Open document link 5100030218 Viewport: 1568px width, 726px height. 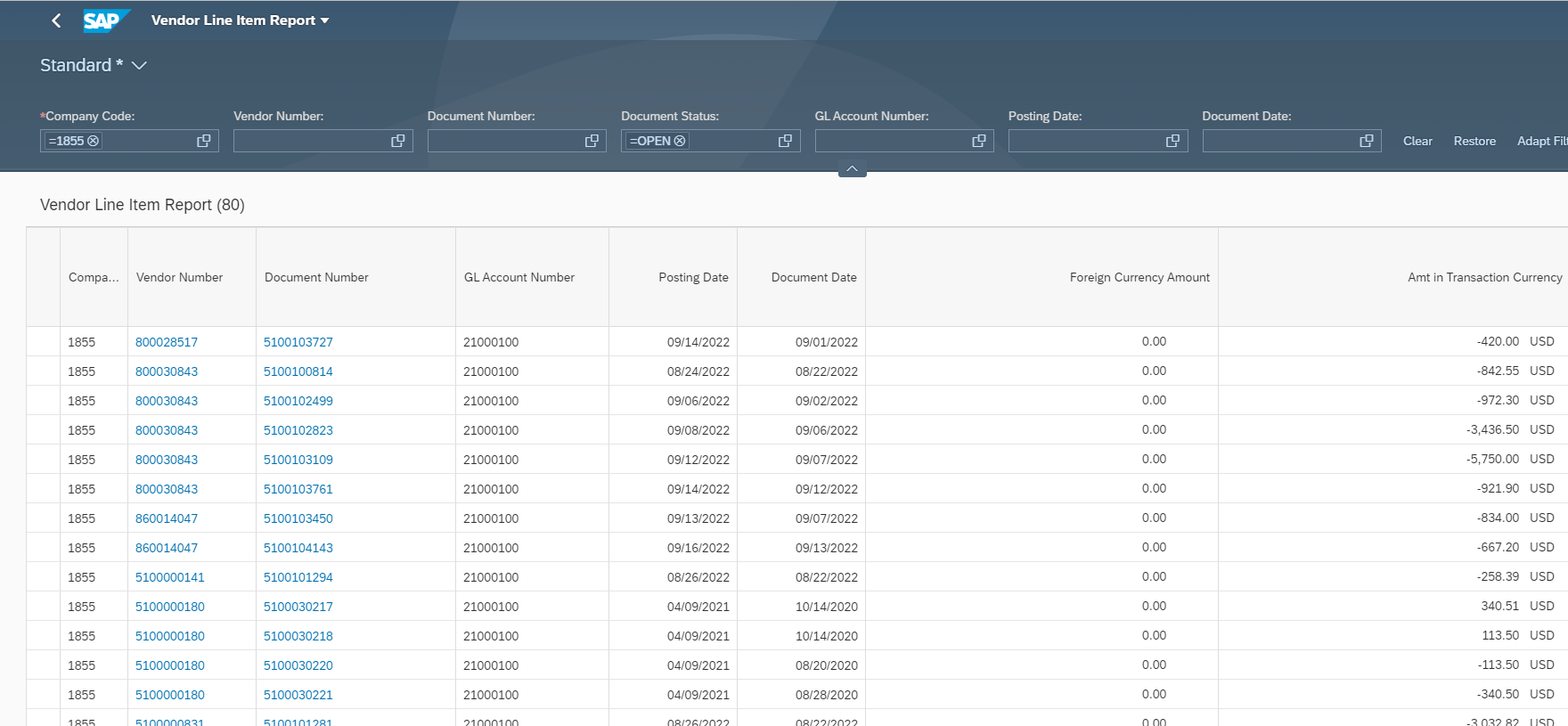pos(298,636)
